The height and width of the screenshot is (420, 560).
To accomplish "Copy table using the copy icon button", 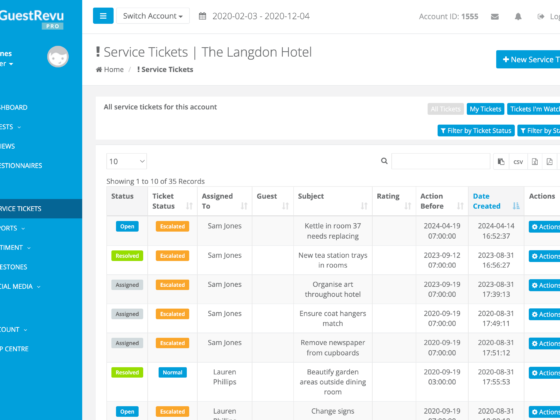I will (x=501, y=161).
